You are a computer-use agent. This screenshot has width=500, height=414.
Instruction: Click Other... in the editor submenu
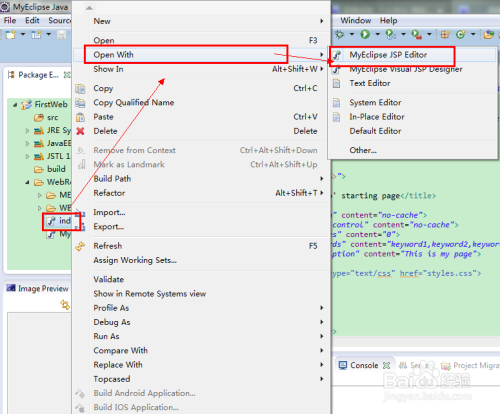pyautogui.click(x=363, y=150)
